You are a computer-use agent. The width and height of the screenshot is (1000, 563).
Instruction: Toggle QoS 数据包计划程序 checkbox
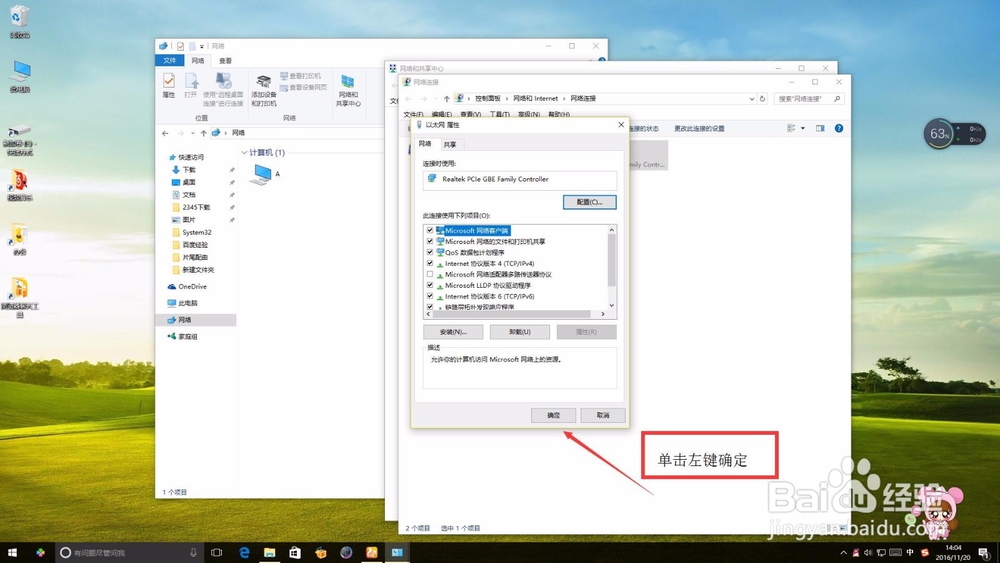430,252
